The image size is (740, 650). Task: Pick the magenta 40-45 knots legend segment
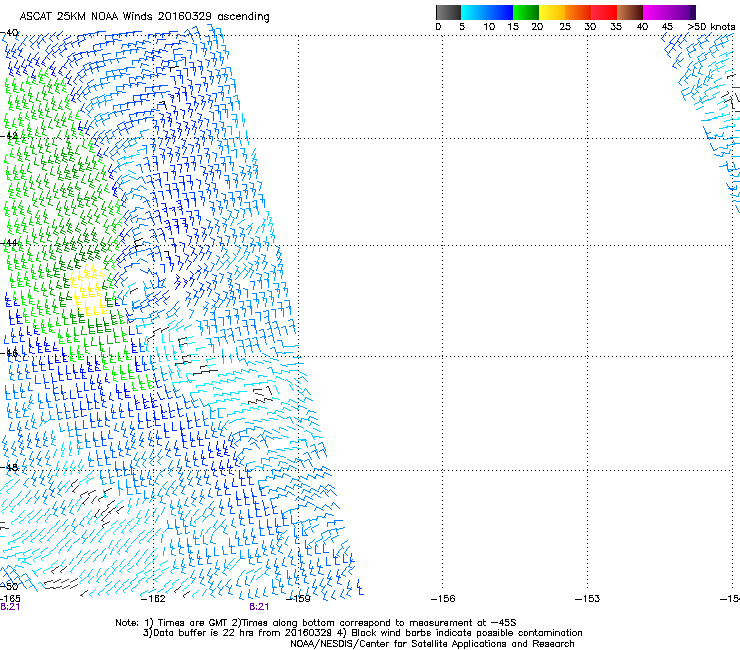(656, 12)
